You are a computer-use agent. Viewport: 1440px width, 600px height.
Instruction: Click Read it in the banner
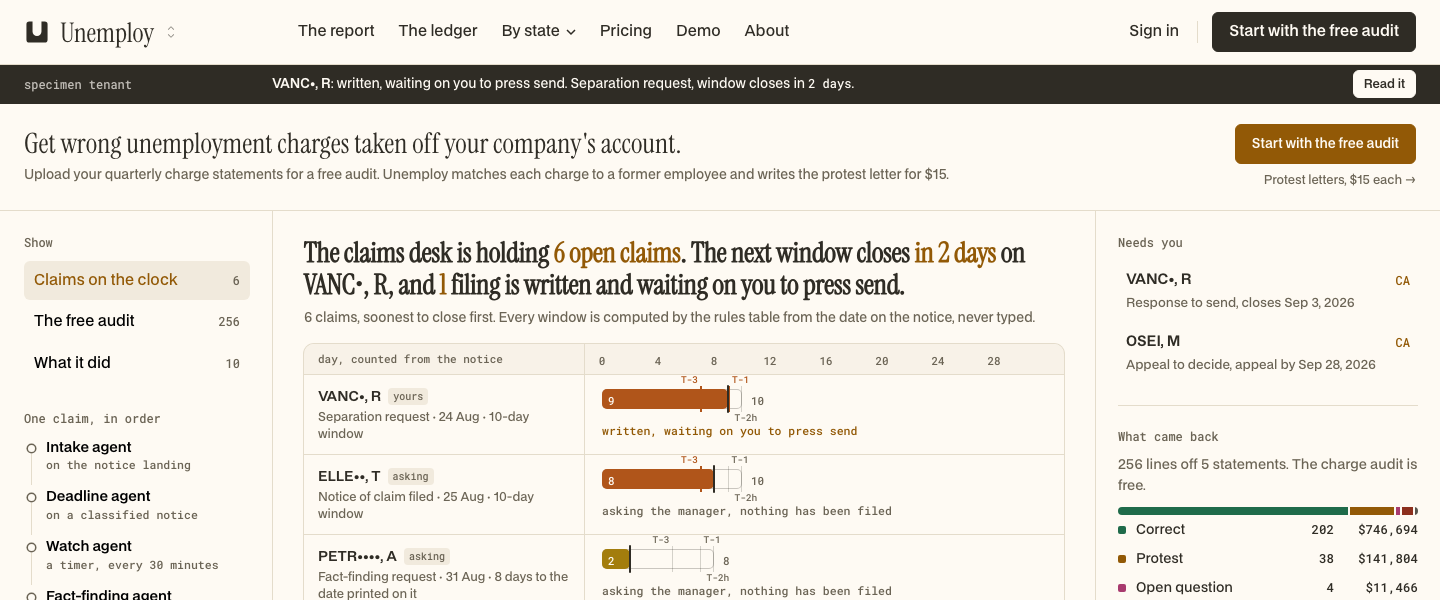pyautogui.click(x=1384, y=84)
